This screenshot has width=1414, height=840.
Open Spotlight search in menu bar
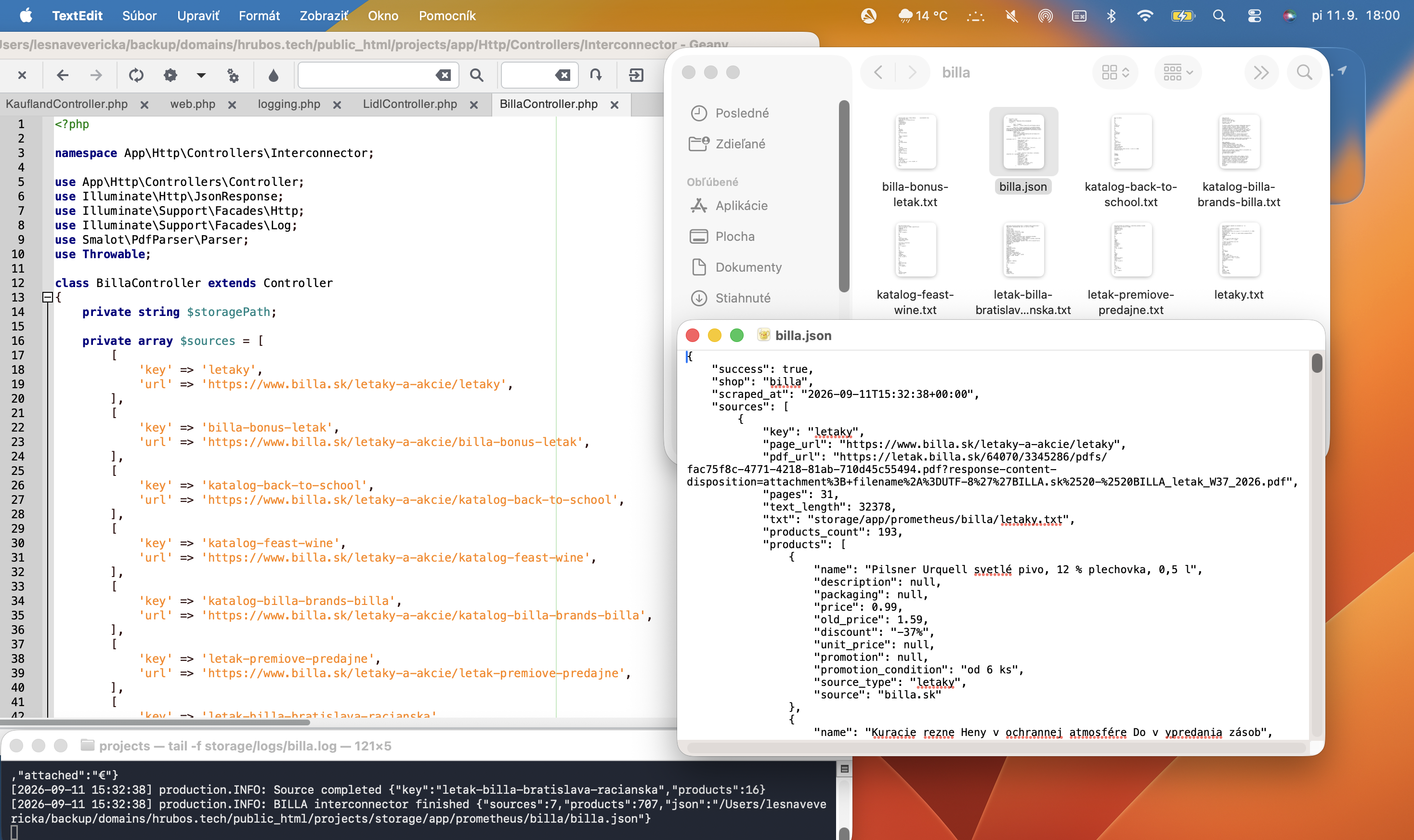[x=1219, y=15]
